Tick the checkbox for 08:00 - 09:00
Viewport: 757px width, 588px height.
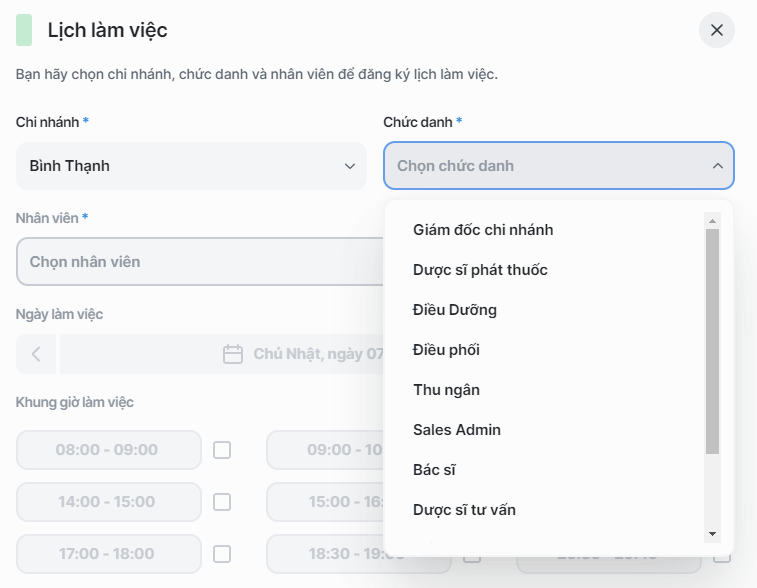(x=222, y=450)
